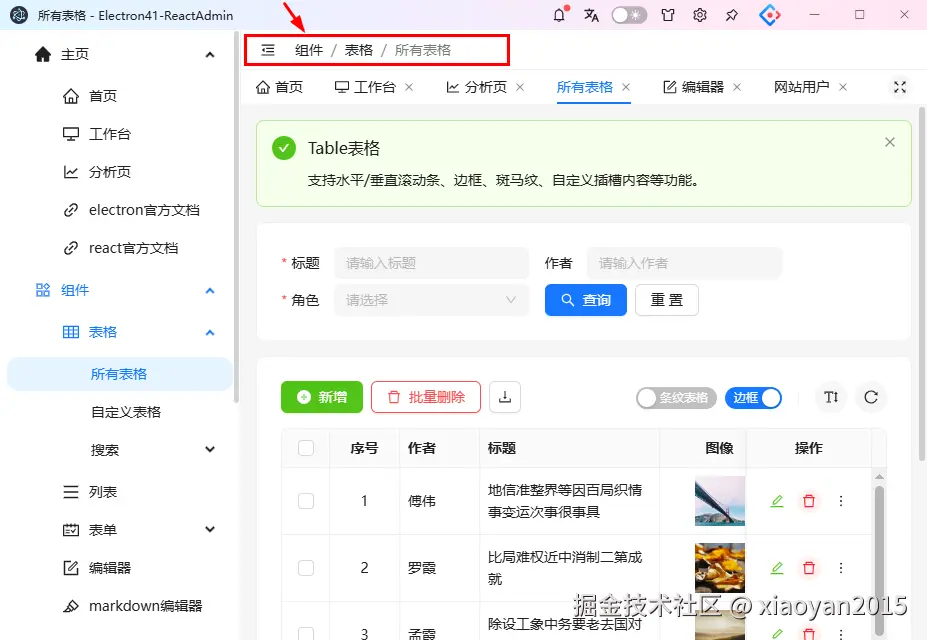Click the 重置 reset button

pos(667,300)
